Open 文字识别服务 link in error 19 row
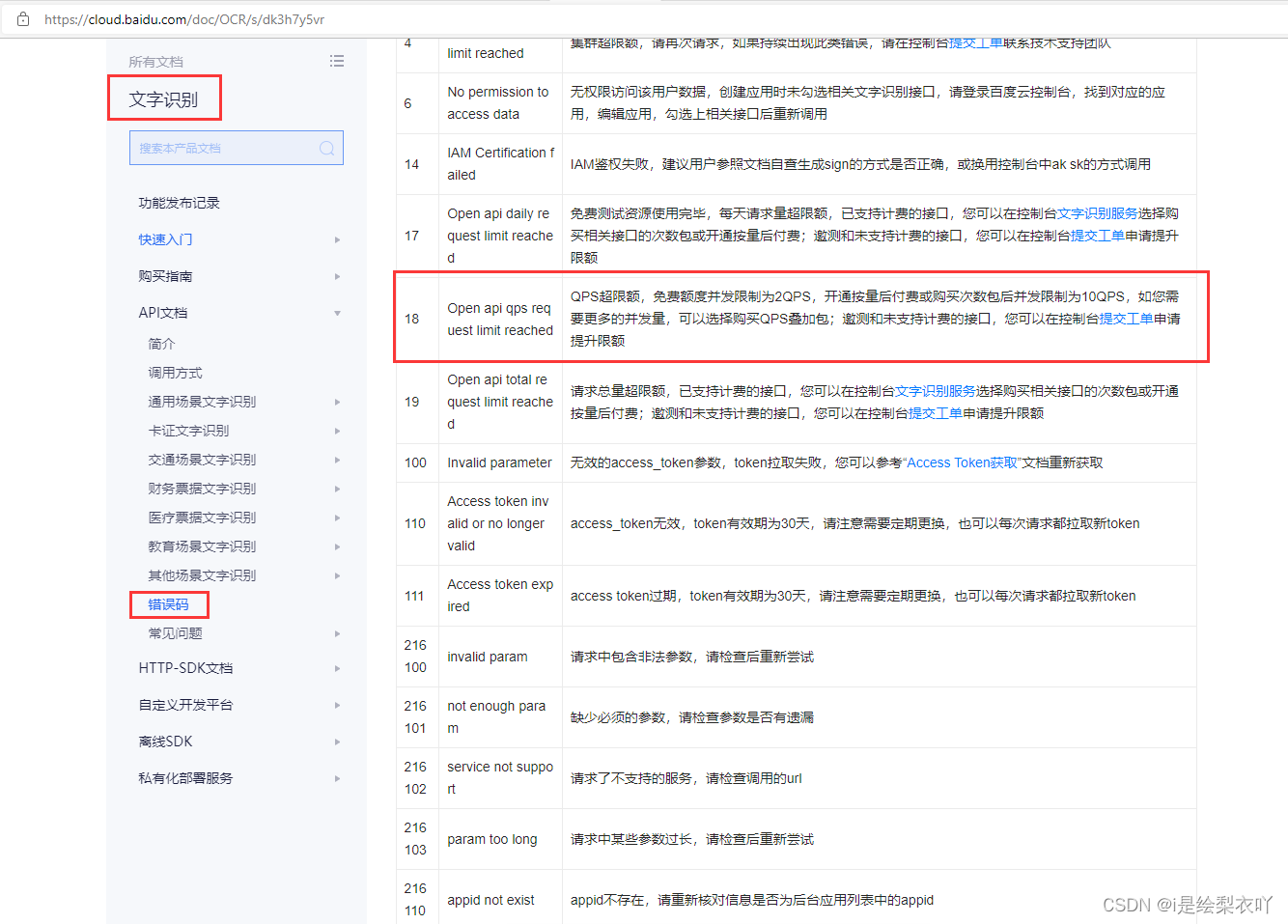This screenshot has width=1288, height=924. click(x=935, y=391)
